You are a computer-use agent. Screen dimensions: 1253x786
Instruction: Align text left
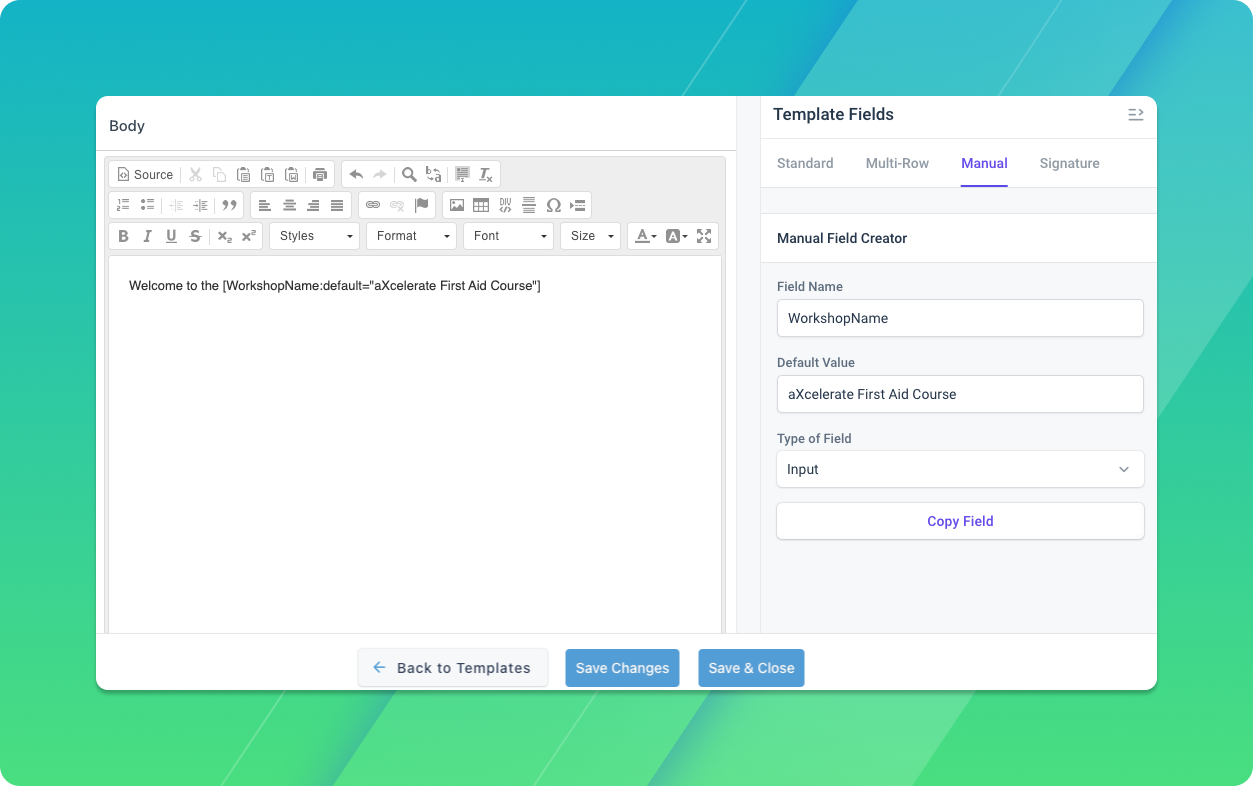point(265,205)
